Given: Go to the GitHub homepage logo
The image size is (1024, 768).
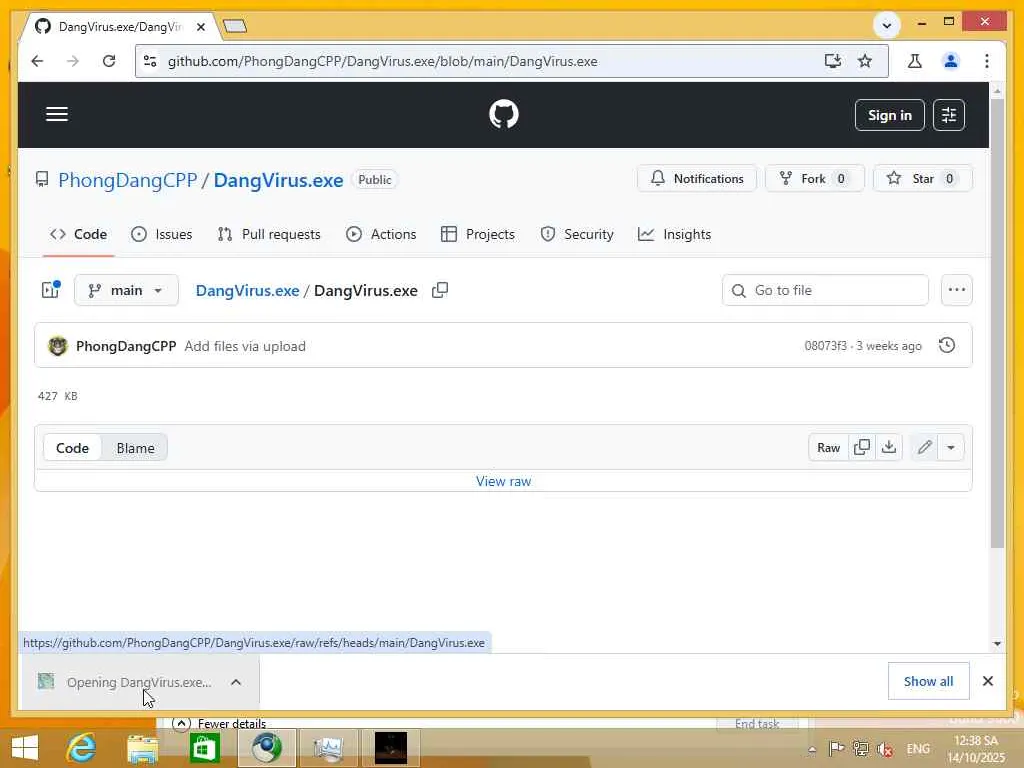Looking at the screenshot, I should (x=504, y=114).
